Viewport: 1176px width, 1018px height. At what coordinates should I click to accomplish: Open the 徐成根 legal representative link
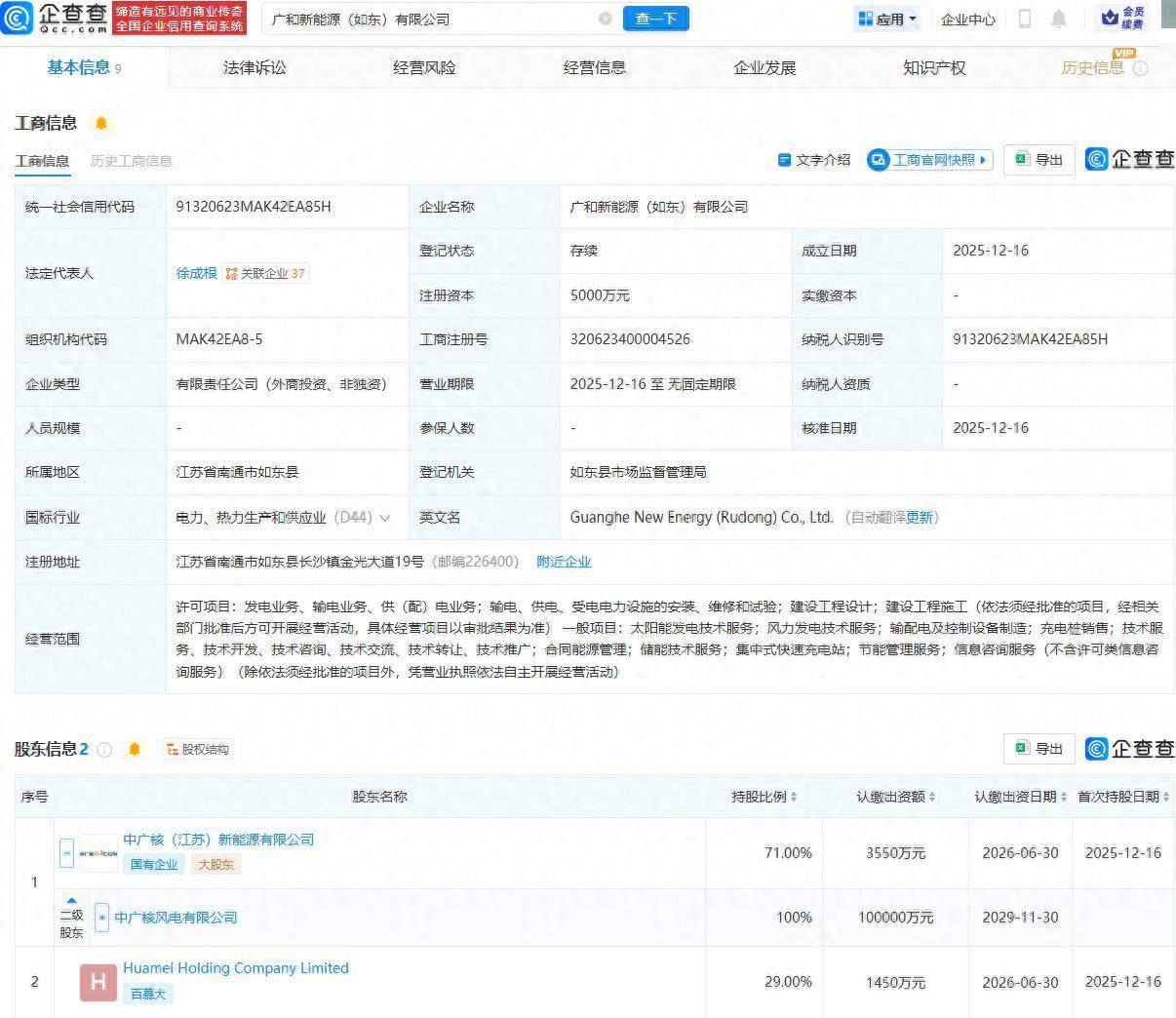point(196,273)
